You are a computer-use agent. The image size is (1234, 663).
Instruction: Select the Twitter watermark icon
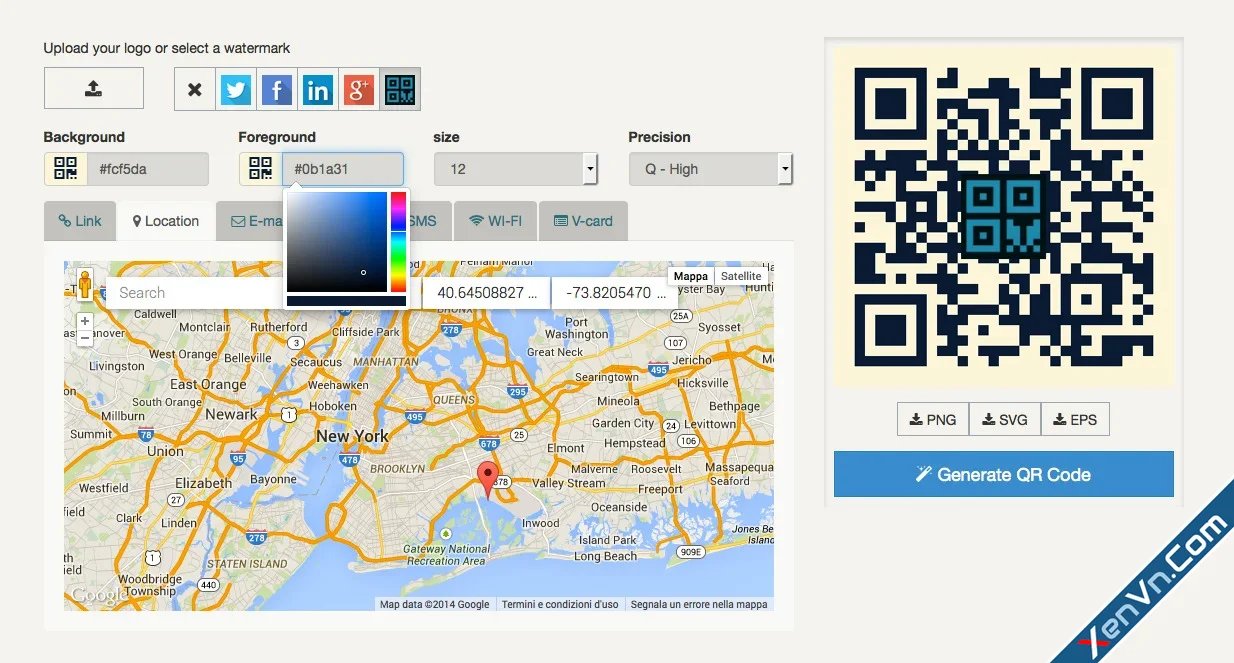(x=235, y=89)
